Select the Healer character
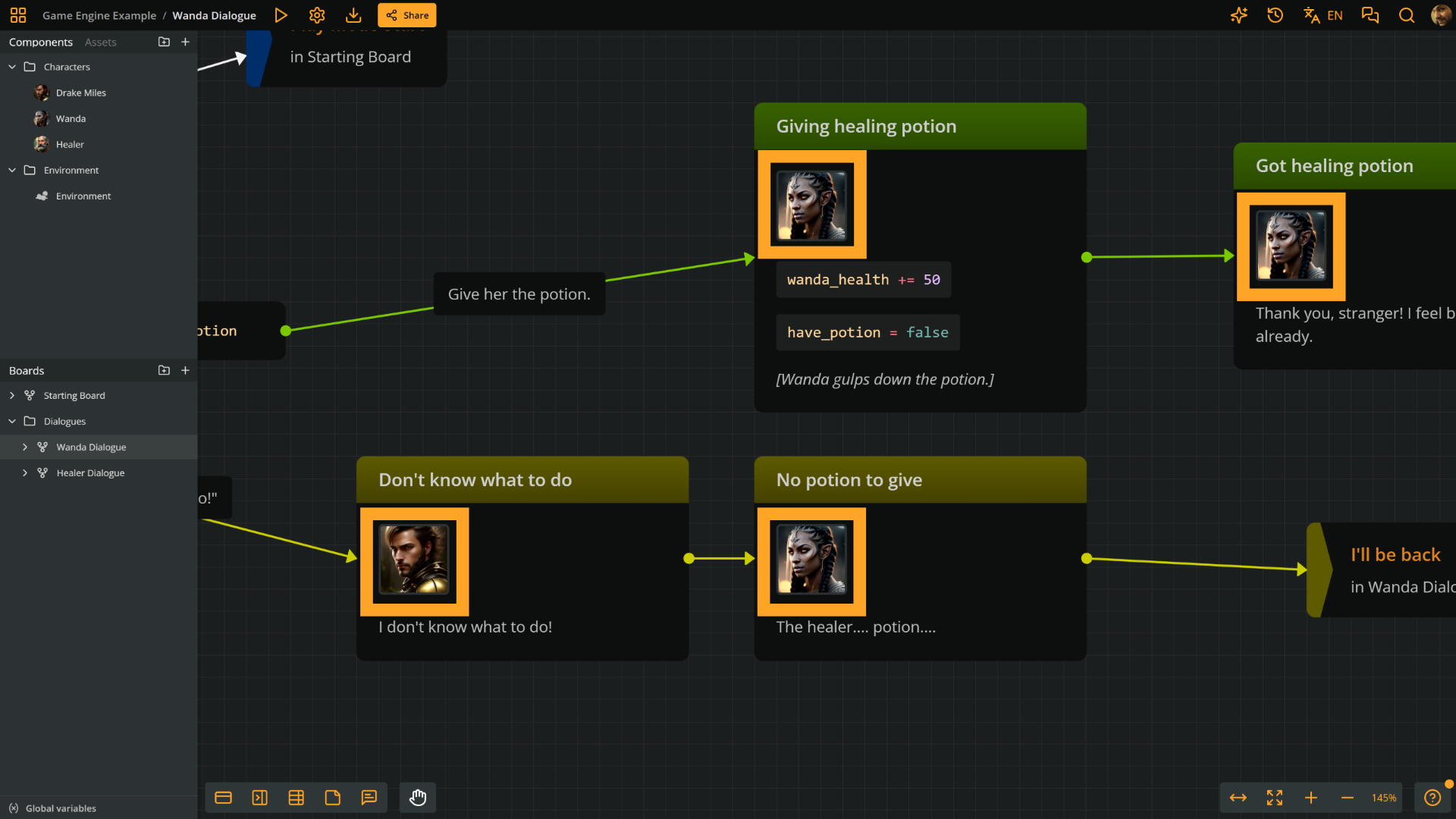Screen dimensions: 1456x819 tap(70, 144)
